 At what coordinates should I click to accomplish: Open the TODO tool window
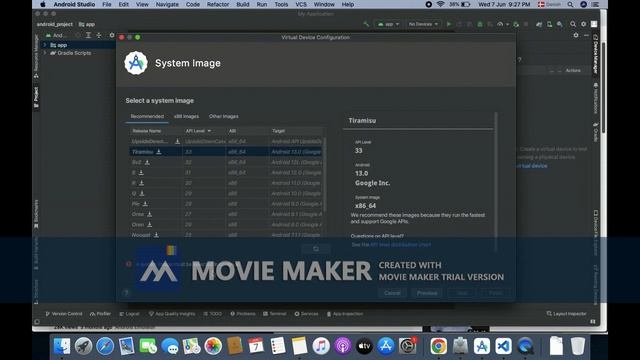[213, 314]
